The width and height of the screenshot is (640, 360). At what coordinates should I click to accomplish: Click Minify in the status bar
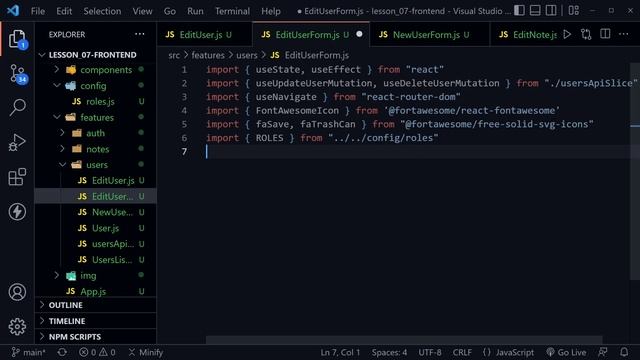(x=146, y=352)
